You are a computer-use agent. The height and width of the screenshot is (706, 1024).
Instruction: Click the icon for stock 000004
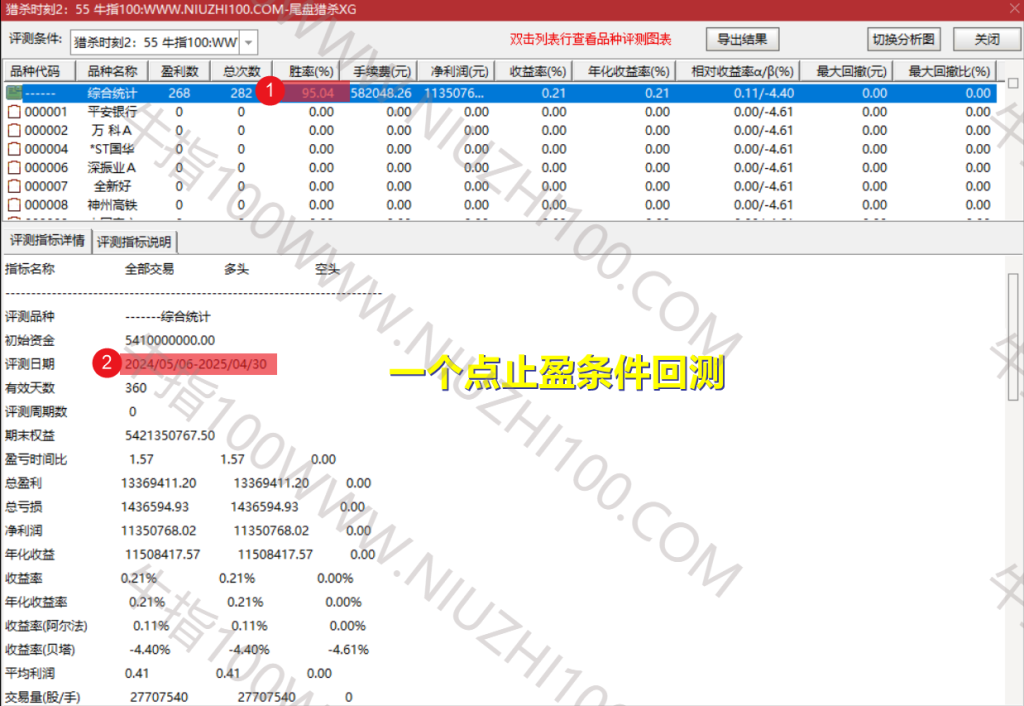[14, 149]
